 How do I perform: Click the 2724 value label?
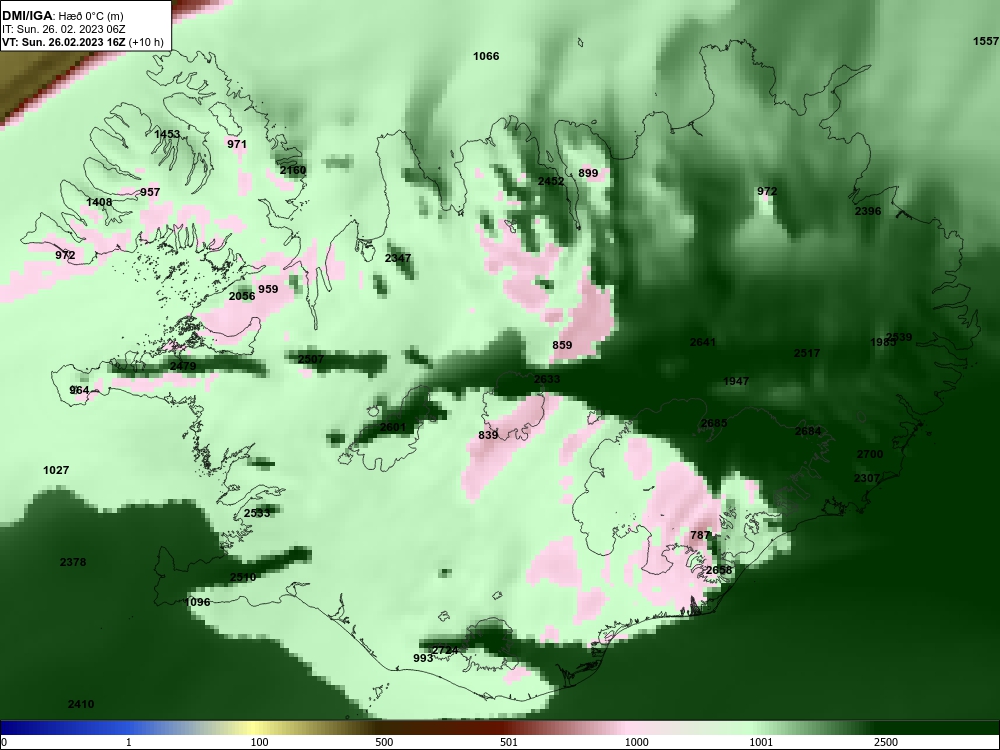(445, 651)
